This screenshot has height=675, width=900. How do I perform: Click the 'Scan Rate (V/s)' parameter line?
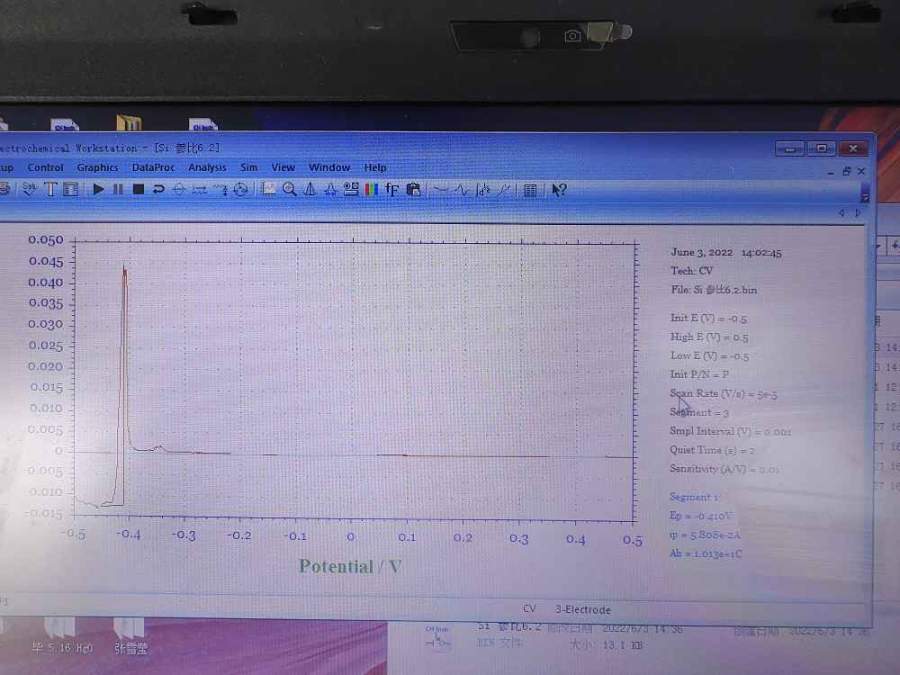724,393
